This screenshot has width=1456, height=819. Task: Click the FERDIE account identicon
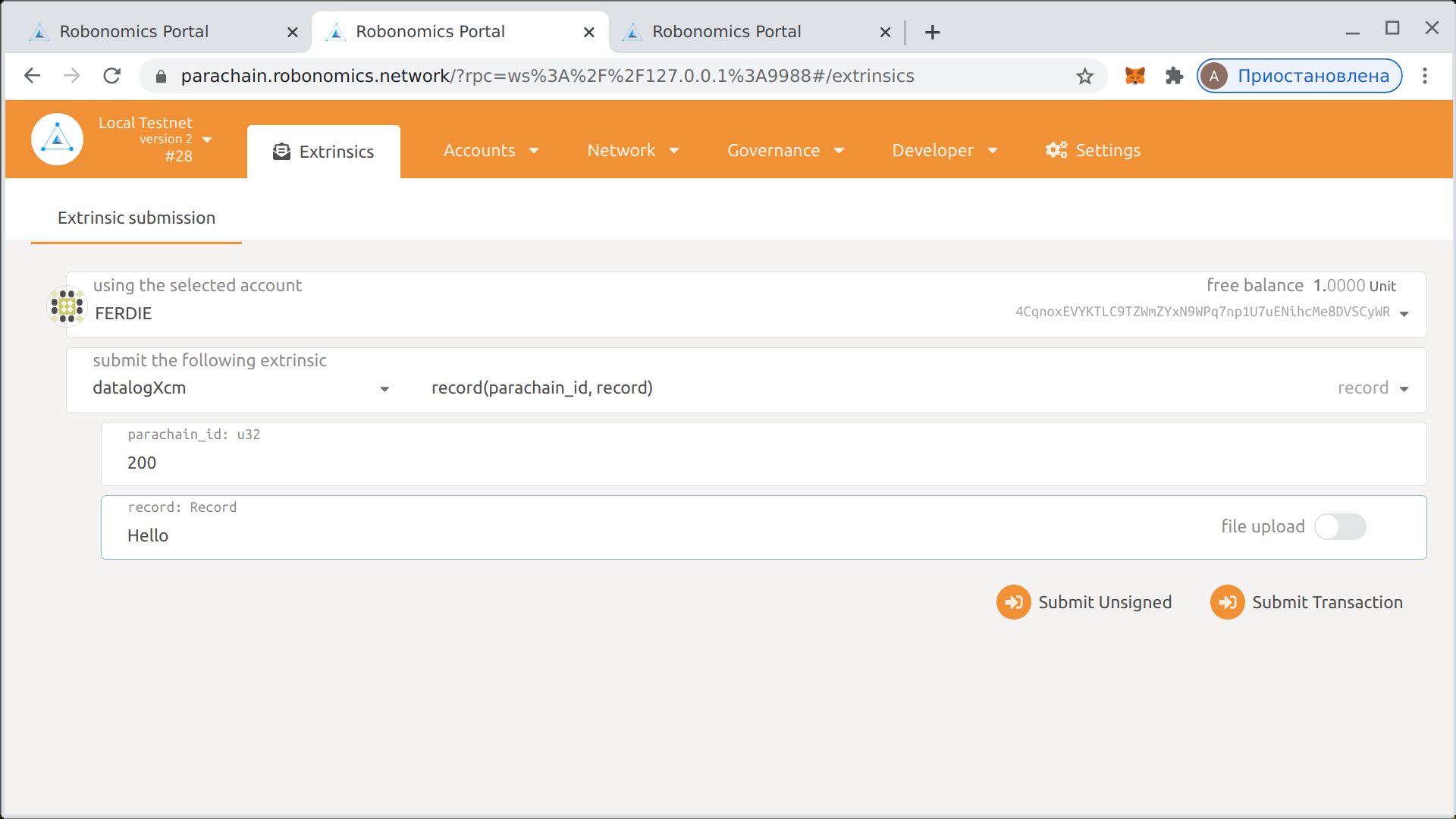(67, 306)
